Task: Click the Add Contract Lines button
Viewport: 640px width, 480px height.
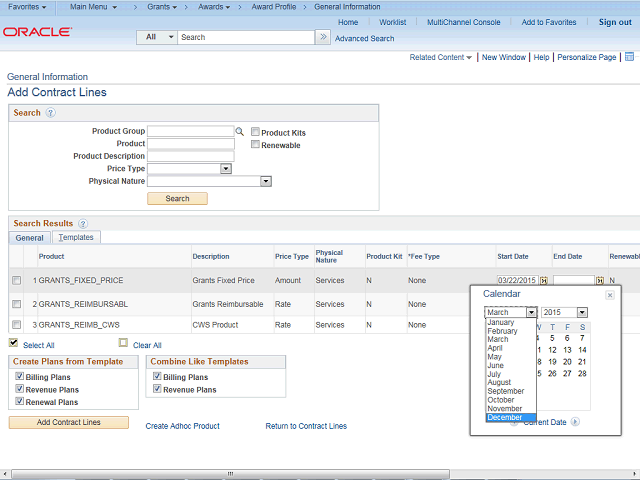Action: coord(69,423)
